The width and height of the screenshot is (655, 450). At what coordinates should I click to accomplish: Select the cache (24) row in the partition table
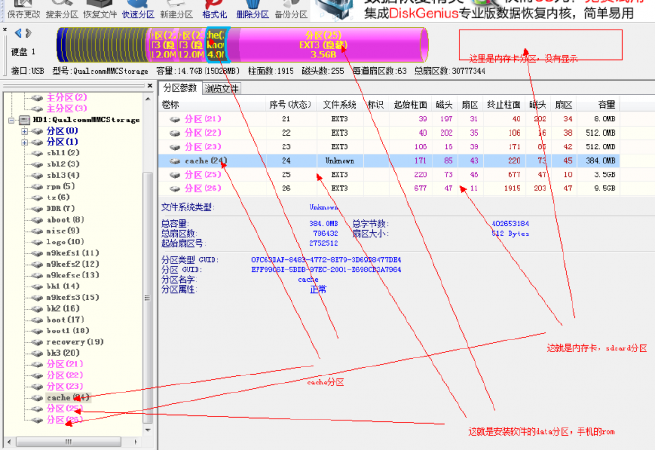click(389, 161)
